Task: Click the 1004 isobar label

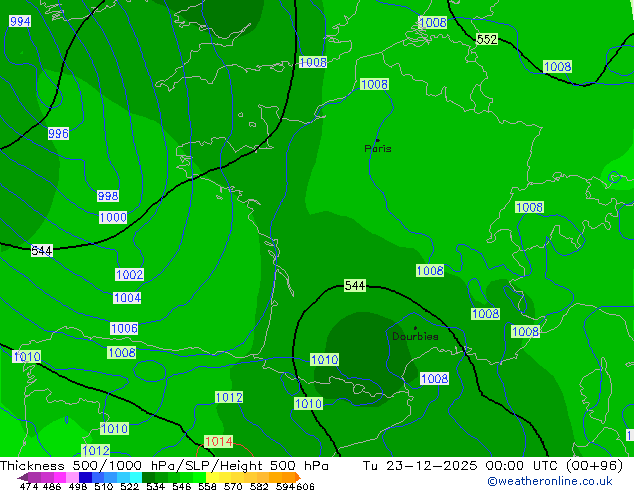Action: pos(127,298)
